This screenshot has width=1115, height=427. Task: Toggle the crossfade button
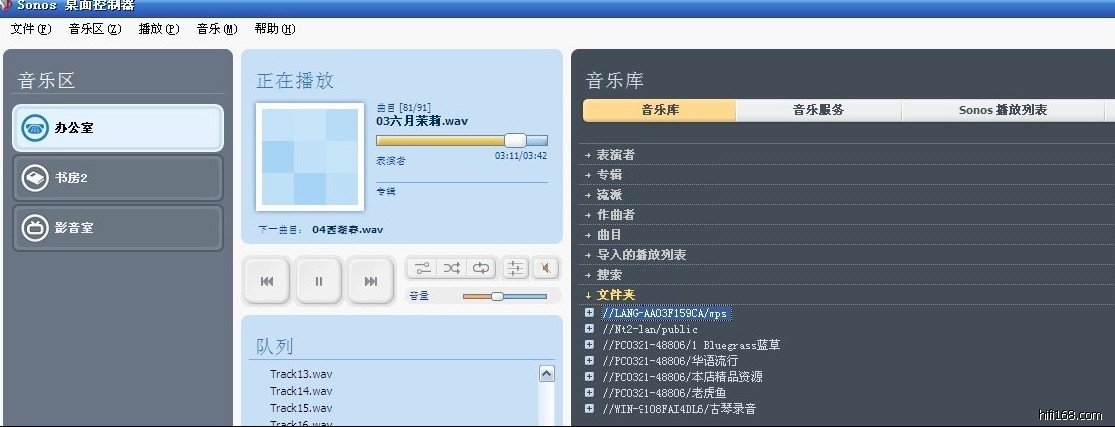pyautogui.click(x=422, y=268)
